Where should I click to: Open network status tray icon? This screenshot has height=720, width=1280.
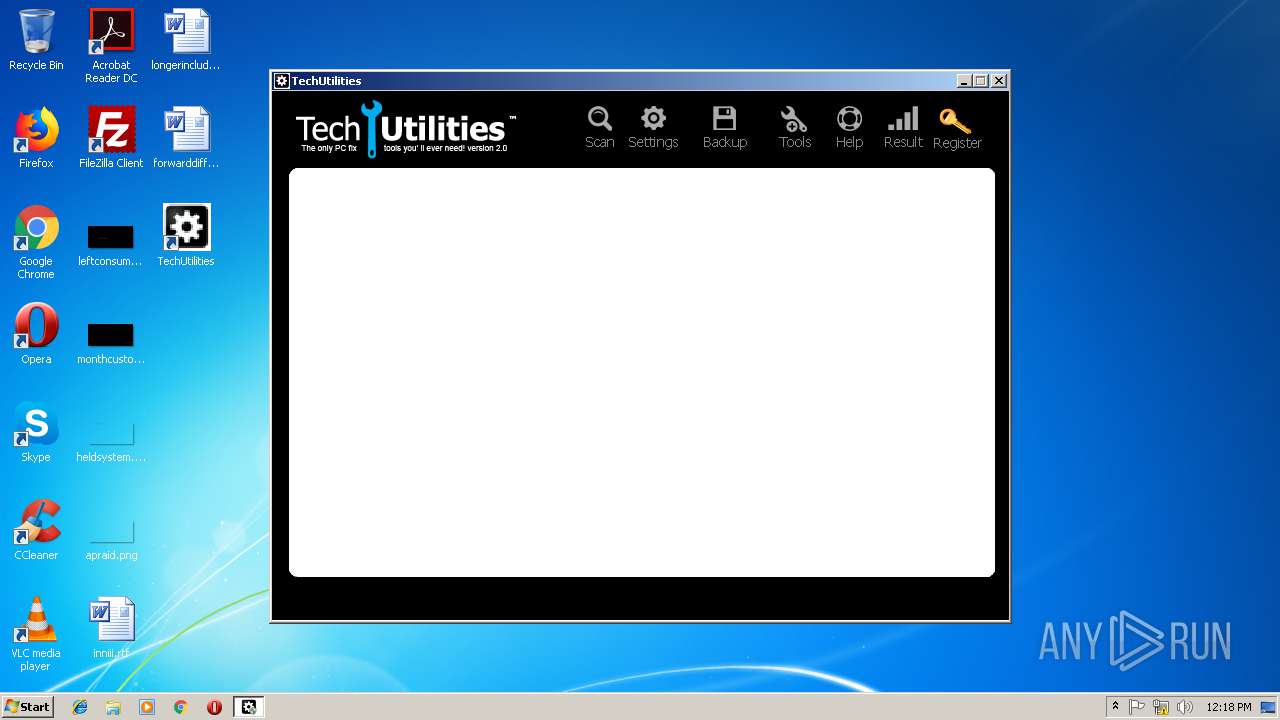[1161, 707]
